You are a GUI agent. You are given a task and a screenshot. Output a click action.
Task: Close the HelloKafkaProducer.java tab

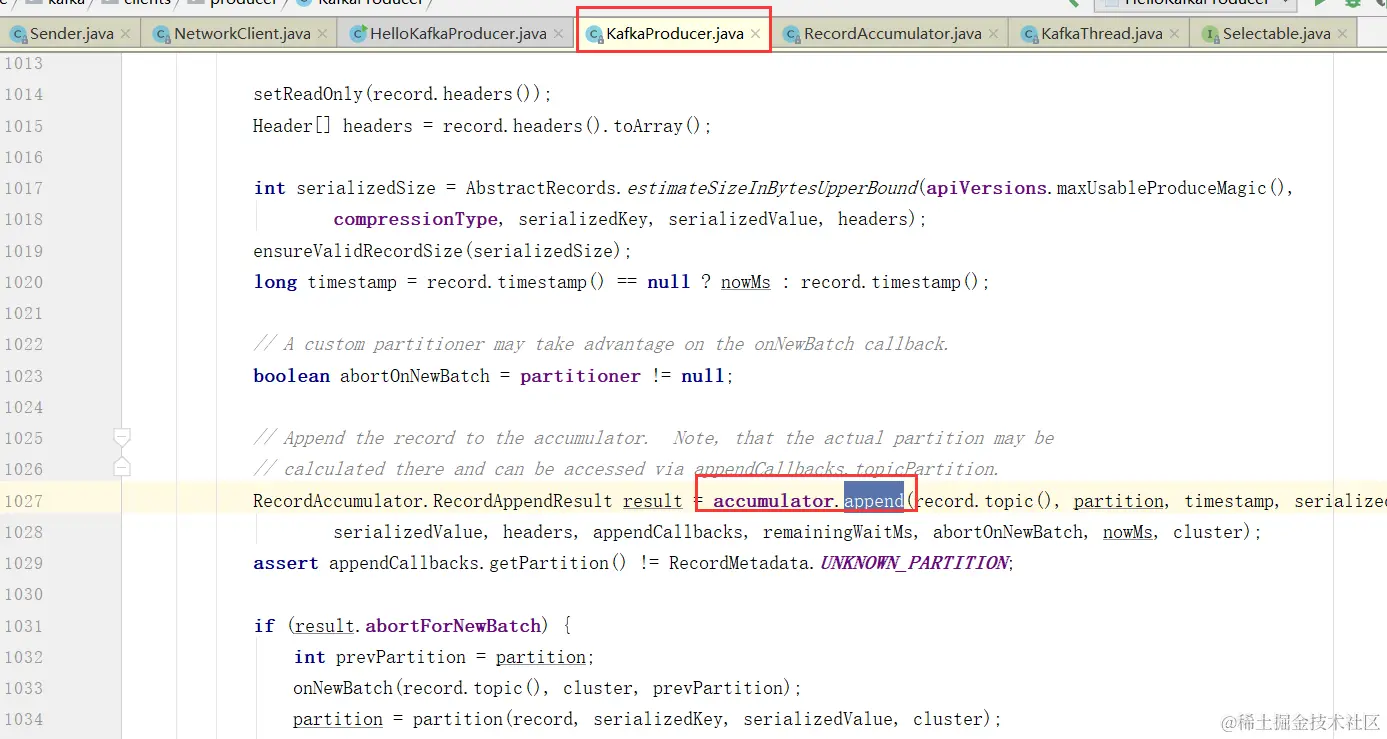click(558, 34)
